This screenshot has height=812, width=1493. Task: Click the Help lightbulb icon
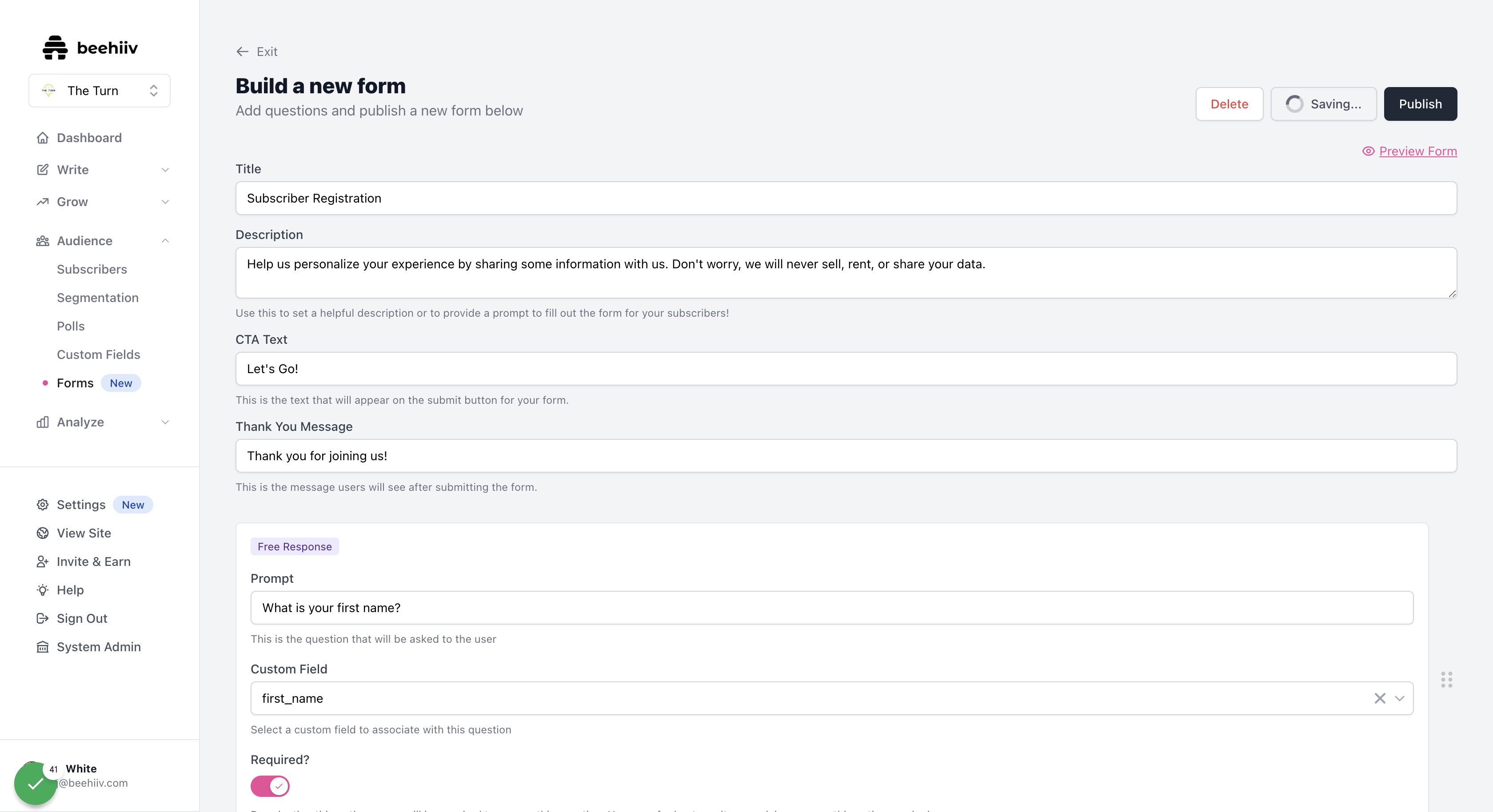click(x=42, y=590)
